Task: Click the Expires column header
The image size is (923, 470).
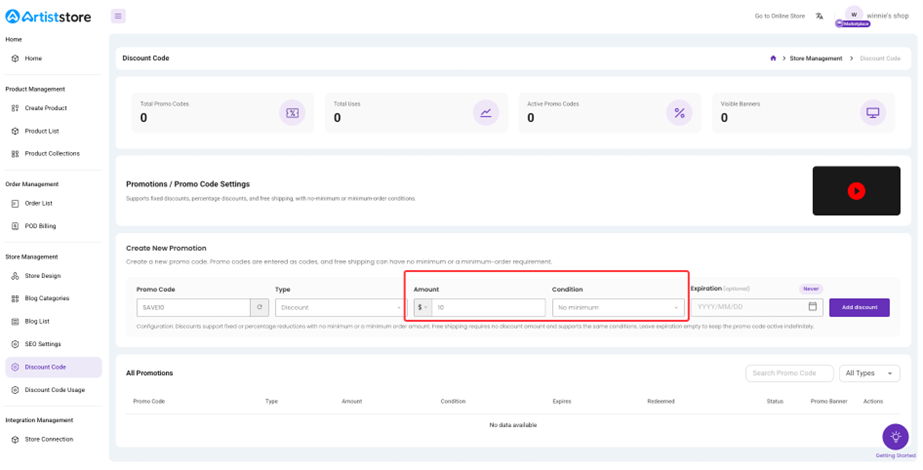Action: tap(562, 401)
